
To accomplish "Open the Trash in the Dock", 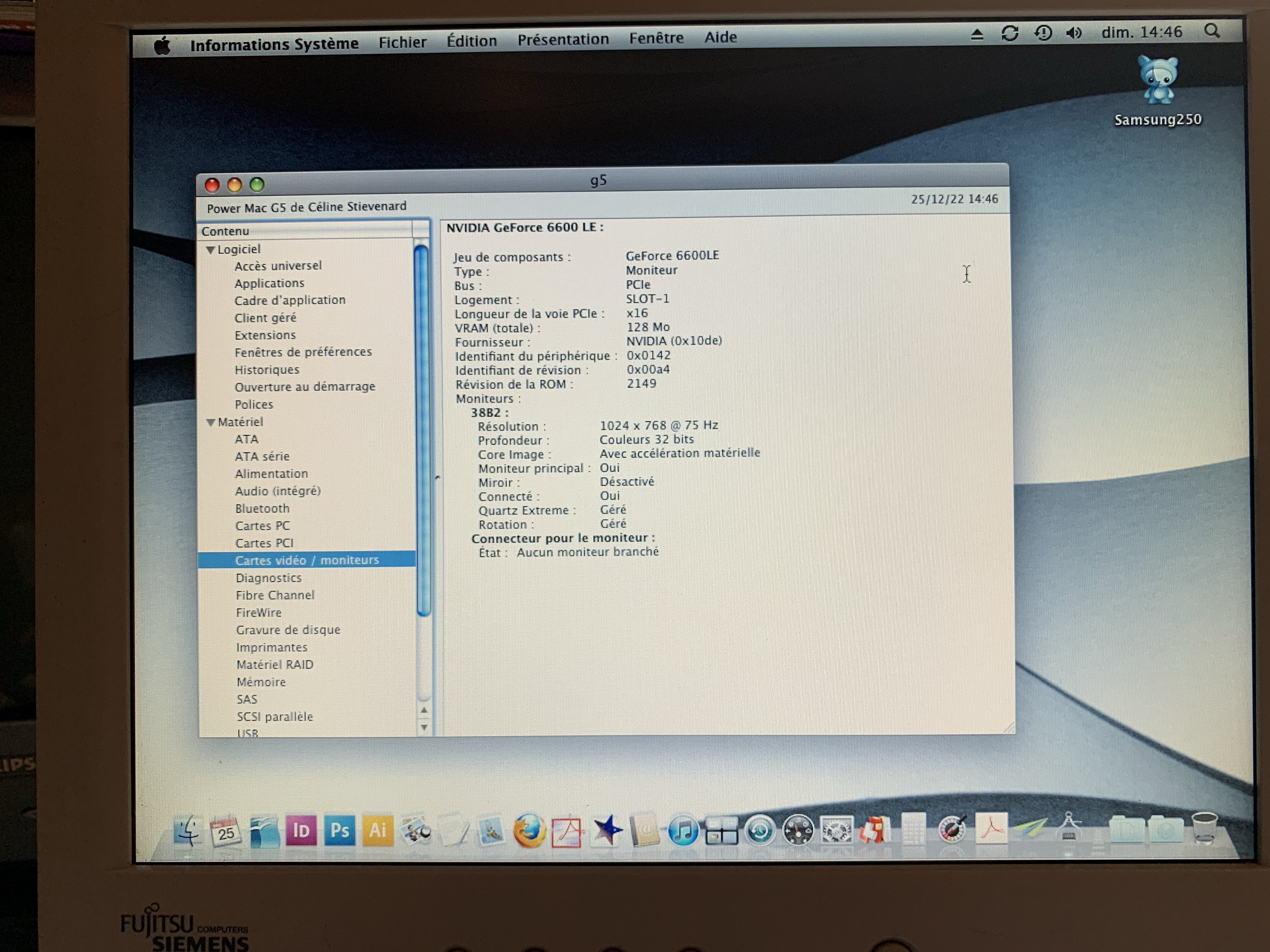I will tap(1204, 828).
